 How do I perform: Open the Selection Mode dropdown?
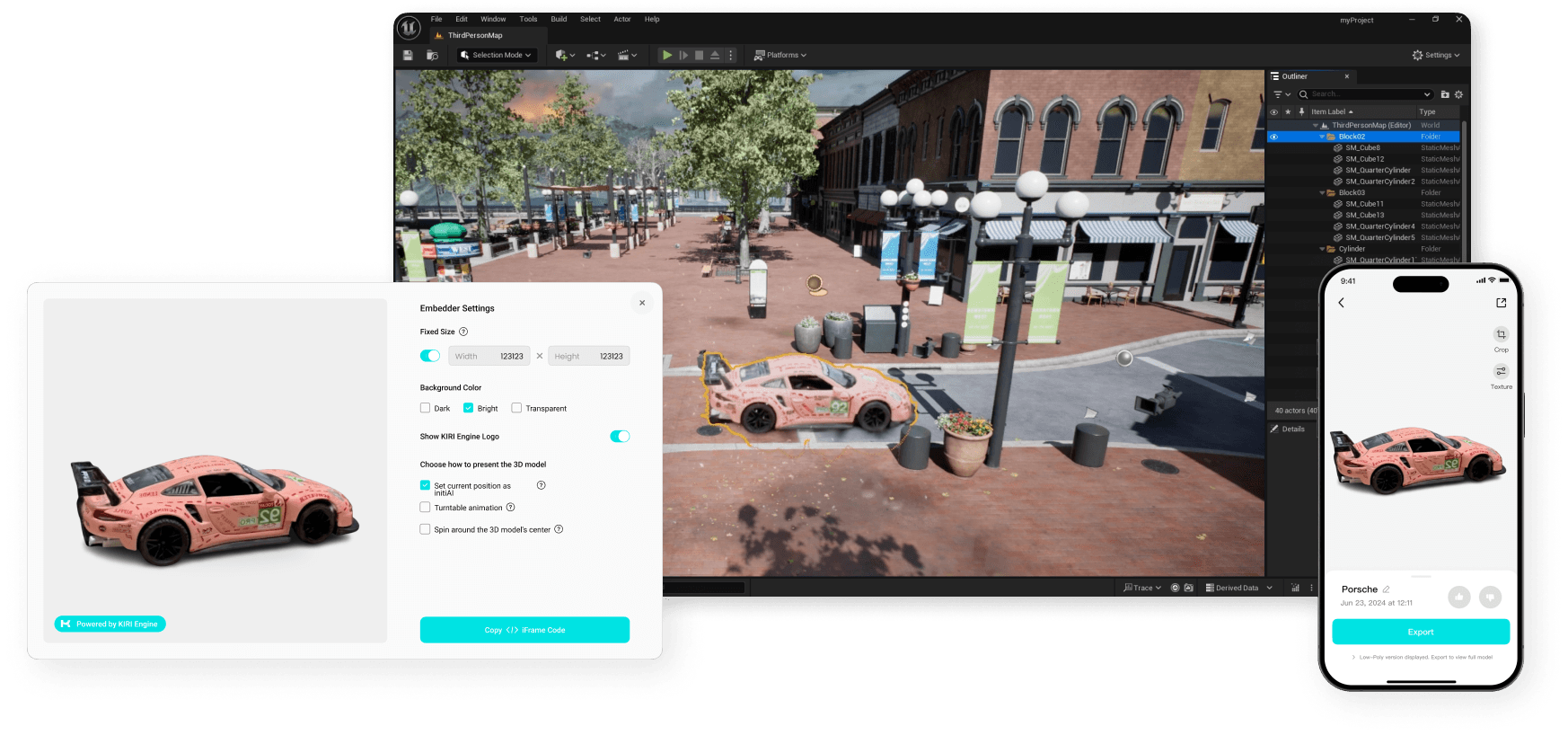pos(497,55)
